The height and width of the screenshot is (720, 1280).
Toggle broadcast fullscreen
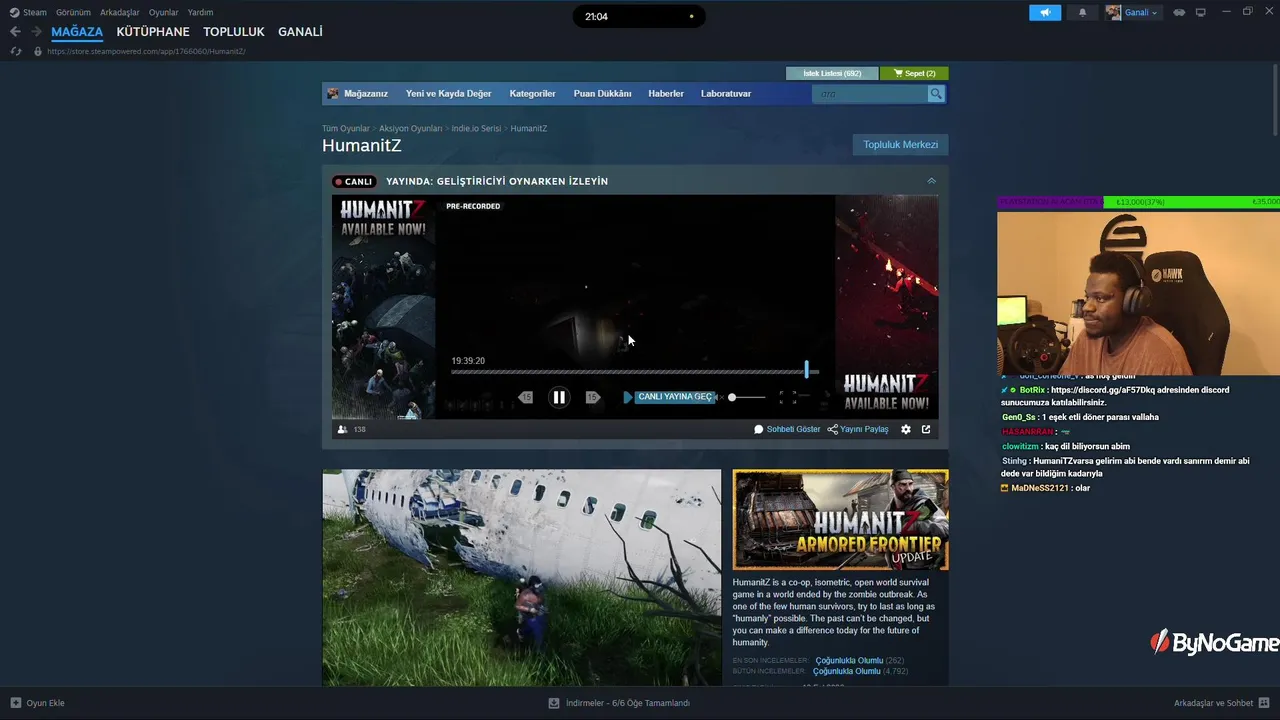click(787, 397)
